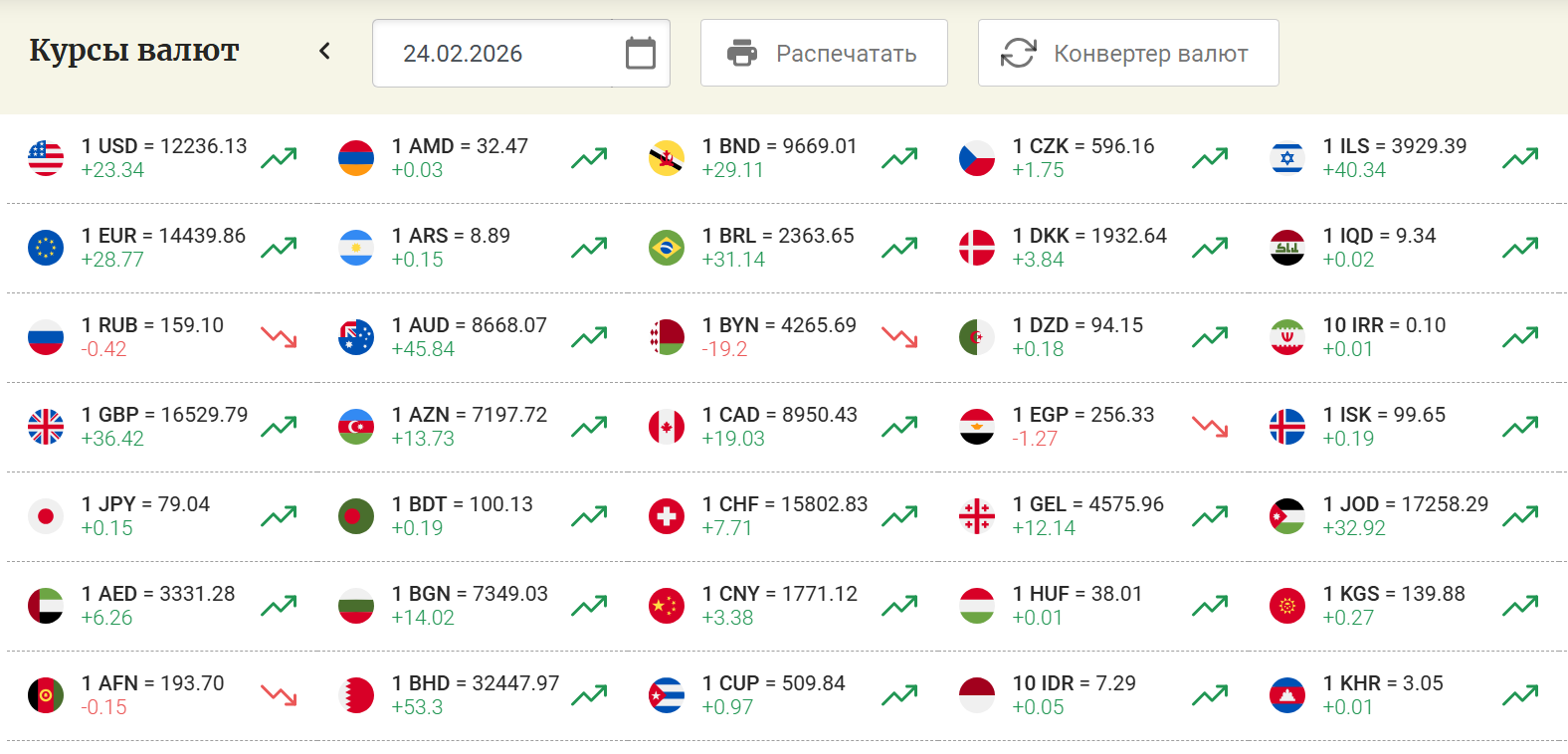Click the CHF Swiss flag icon

click(x=667, y=516)
